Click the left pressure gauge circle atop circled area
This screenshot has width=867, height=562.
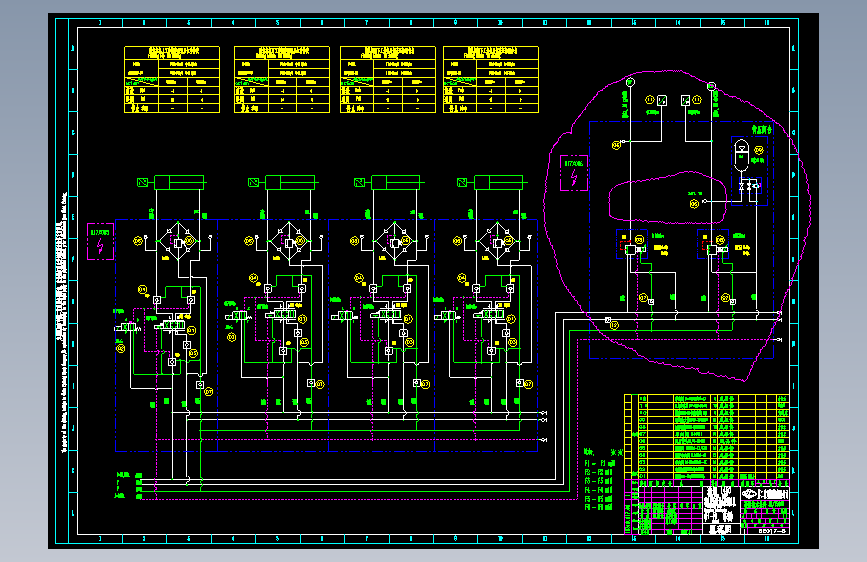click(x=630, y=82)
